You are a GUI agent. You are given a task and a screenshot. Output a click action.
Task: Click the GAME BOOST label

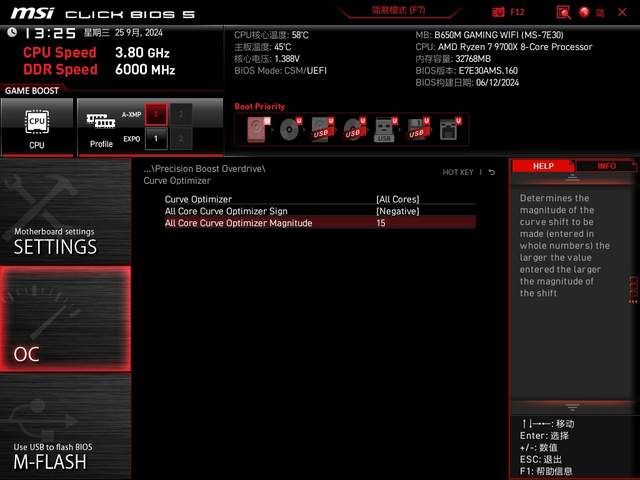32,91
